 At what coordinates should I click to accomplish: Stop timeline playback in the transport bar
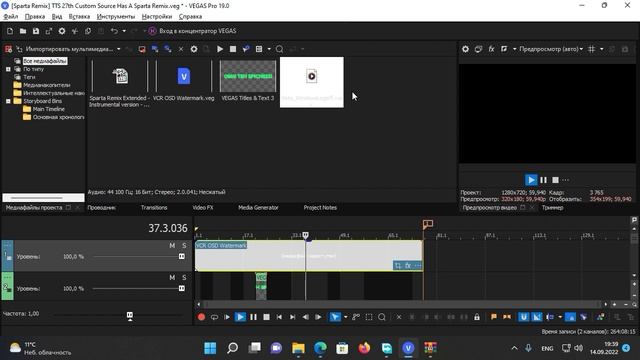pyautogui.click(x=266, y=317)
